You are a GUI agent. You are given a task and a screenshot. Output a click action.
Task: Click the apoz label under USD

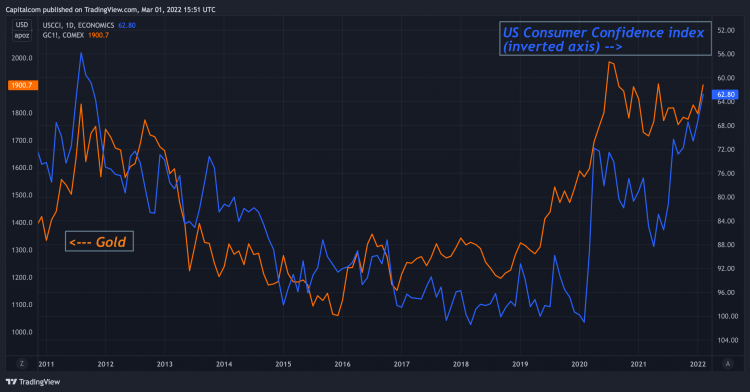coord(22,36)
